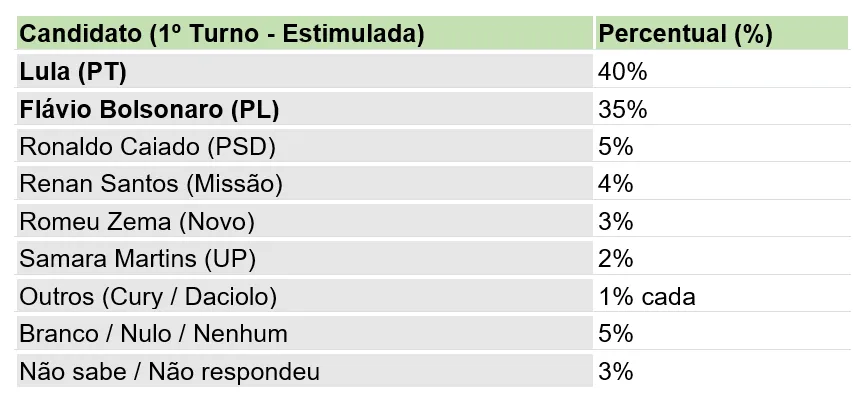Select the Lula (PT) cell
The image size is (865, 400).
coord(305,71)
